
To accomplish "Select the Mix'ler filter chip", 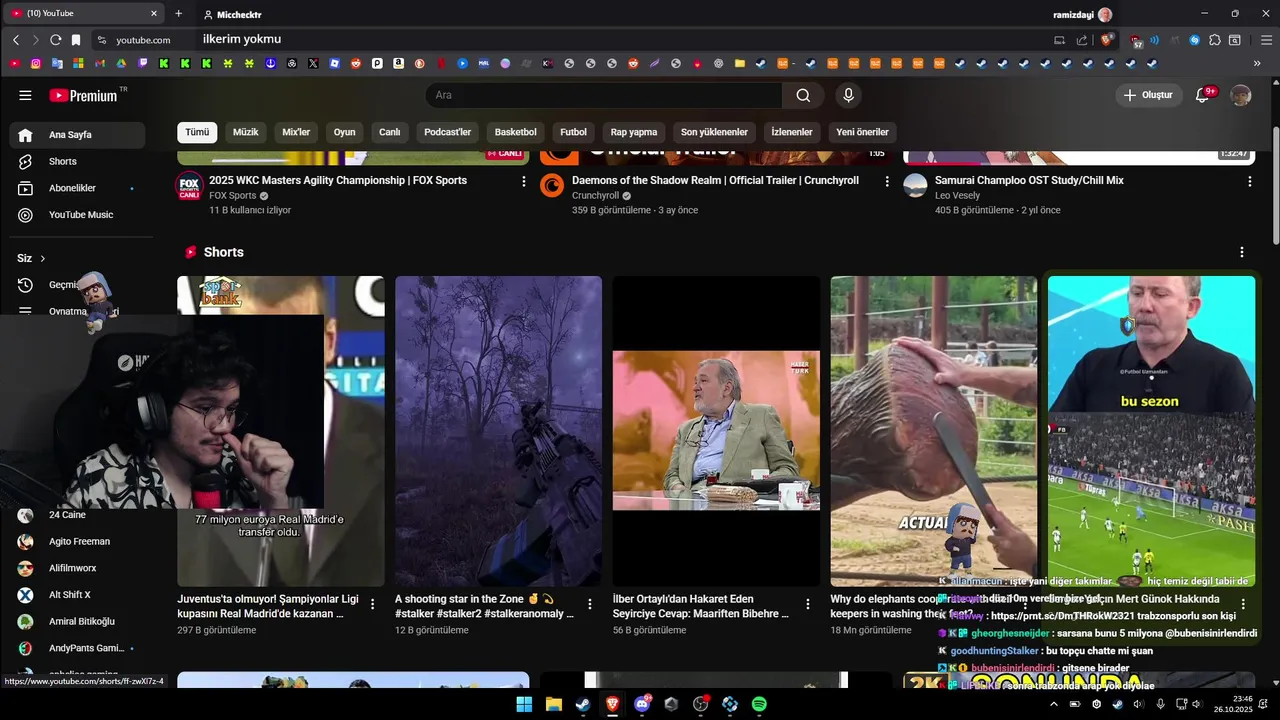I will tap(296, 132).
